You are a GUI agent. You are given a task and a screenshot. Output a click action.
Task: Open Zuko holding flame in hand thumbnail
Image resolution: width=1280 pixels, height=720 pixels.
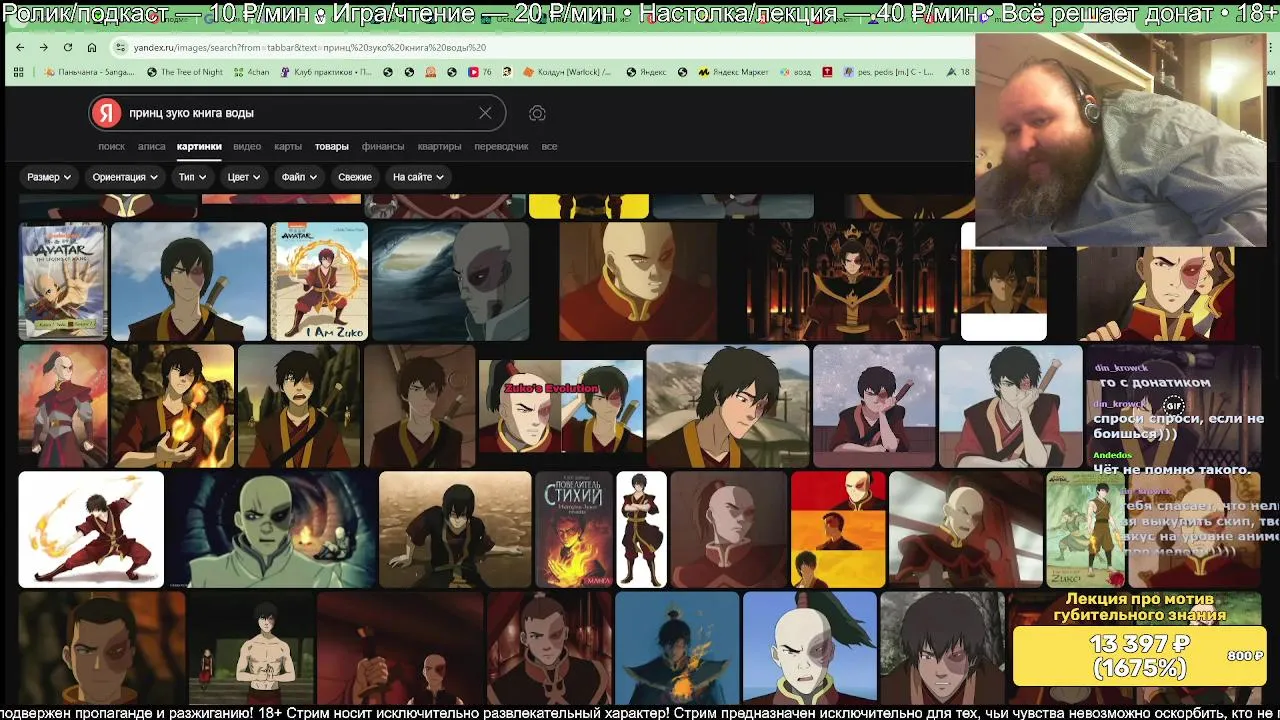tap(173, 406)
